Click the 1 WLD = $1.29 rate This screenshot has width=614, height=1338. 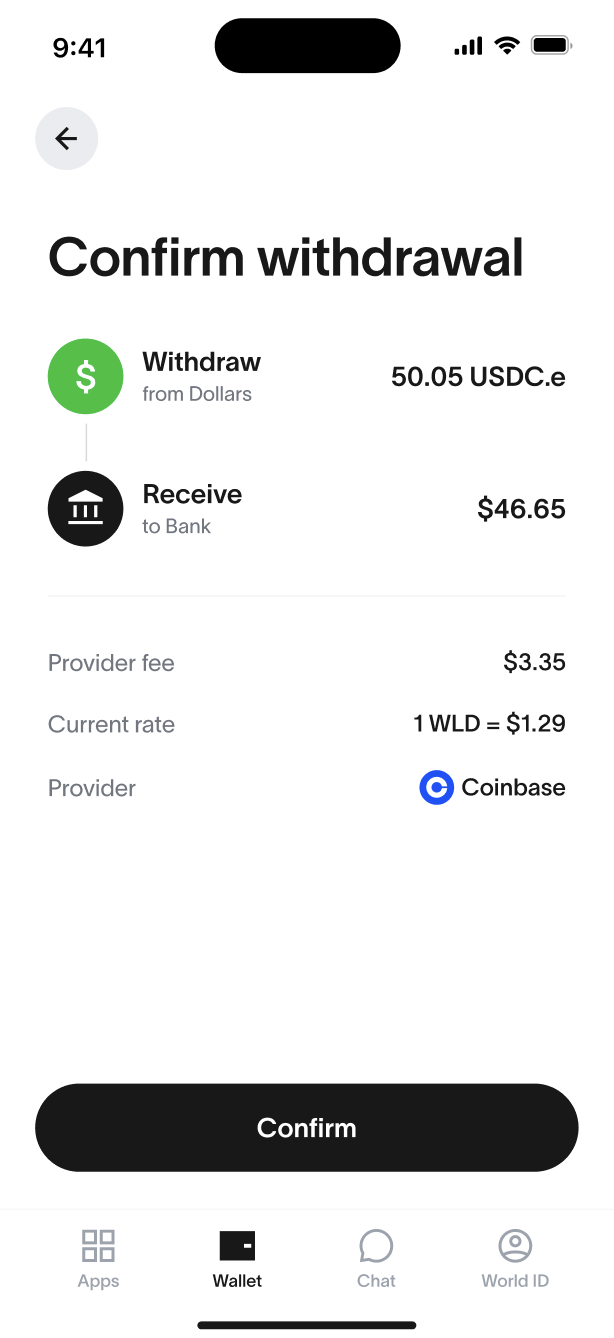click(x=489, y=724)
